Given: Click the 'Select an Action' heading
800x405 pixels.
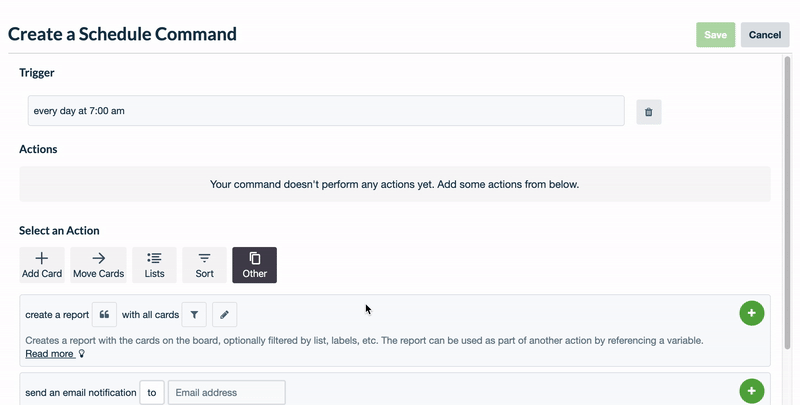Looking at the screenshot, I should point(59,231).
